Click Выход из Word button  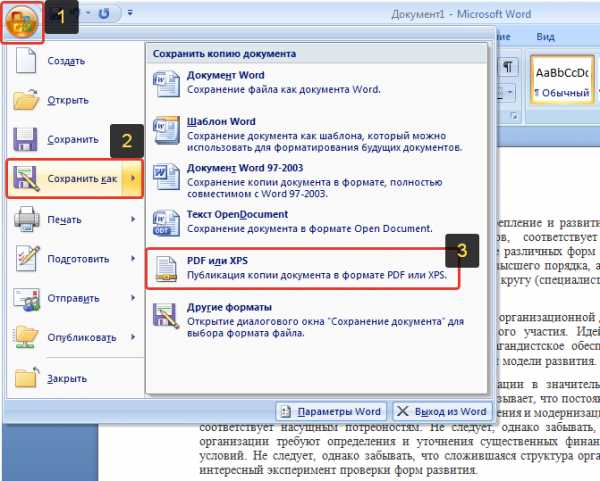pos(442,411)
